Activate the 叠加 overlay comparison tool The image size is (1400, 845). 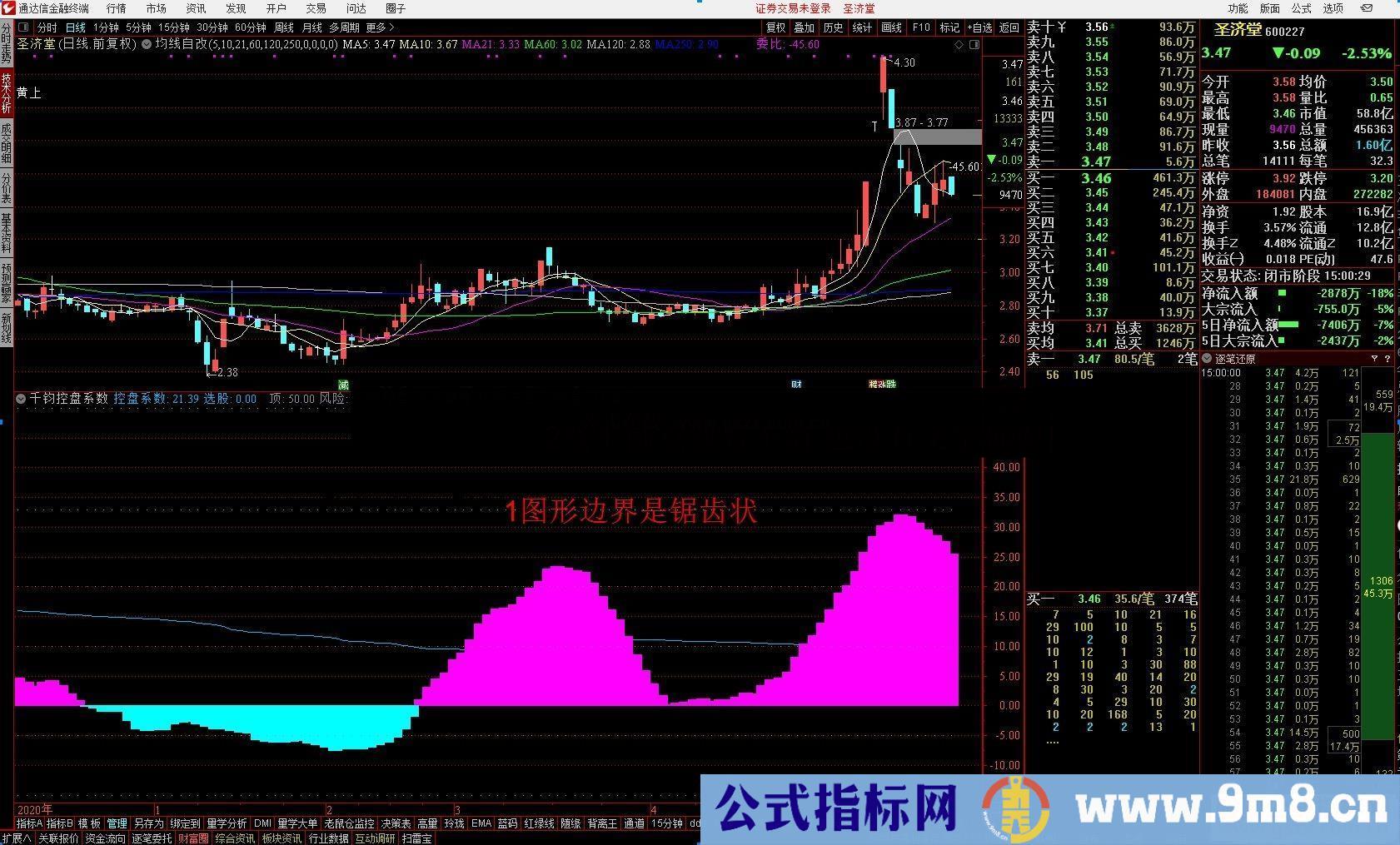[805, 27]
